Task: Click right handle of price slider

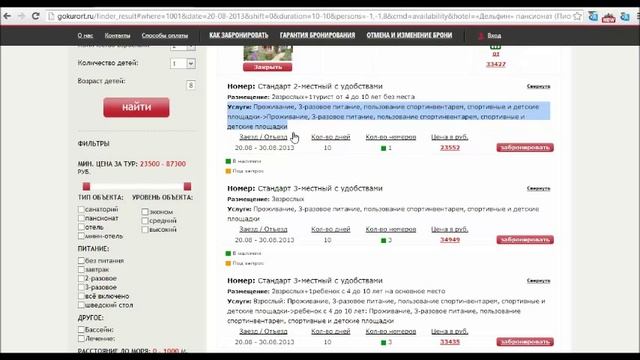Action: tap(187, 186)
